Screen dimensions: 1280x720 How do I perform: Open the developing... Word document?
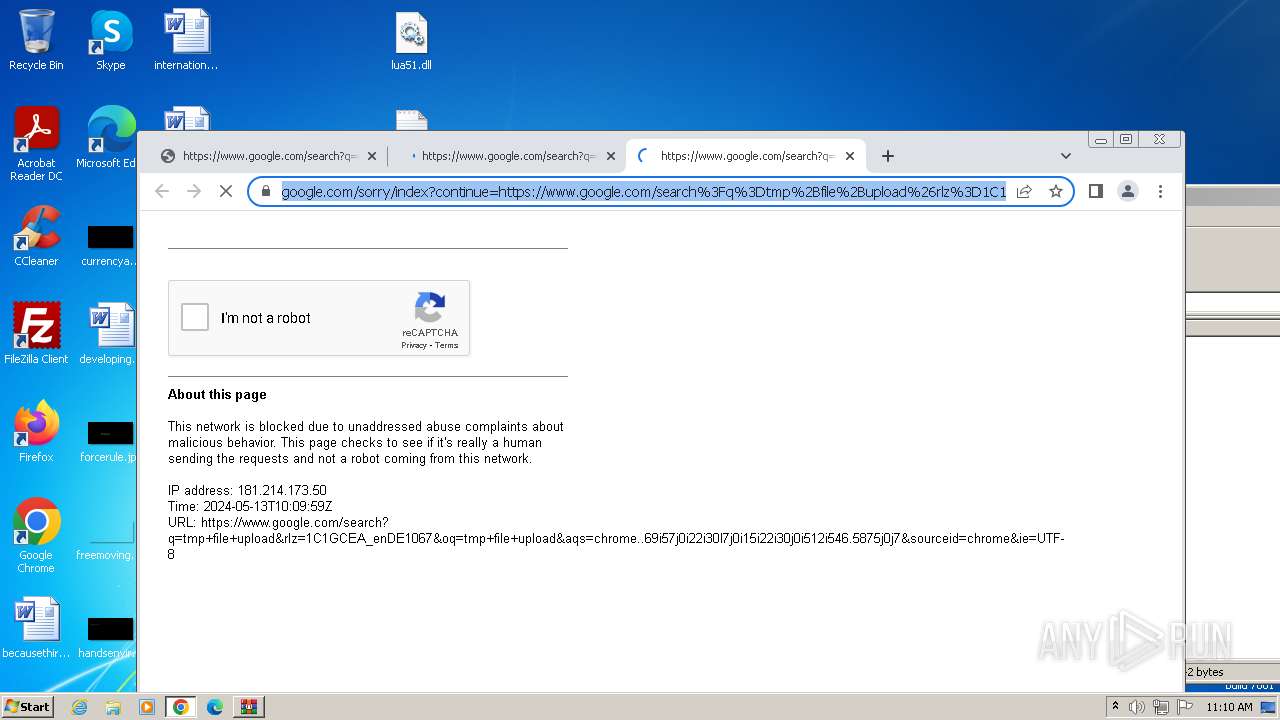pos(110,334)
